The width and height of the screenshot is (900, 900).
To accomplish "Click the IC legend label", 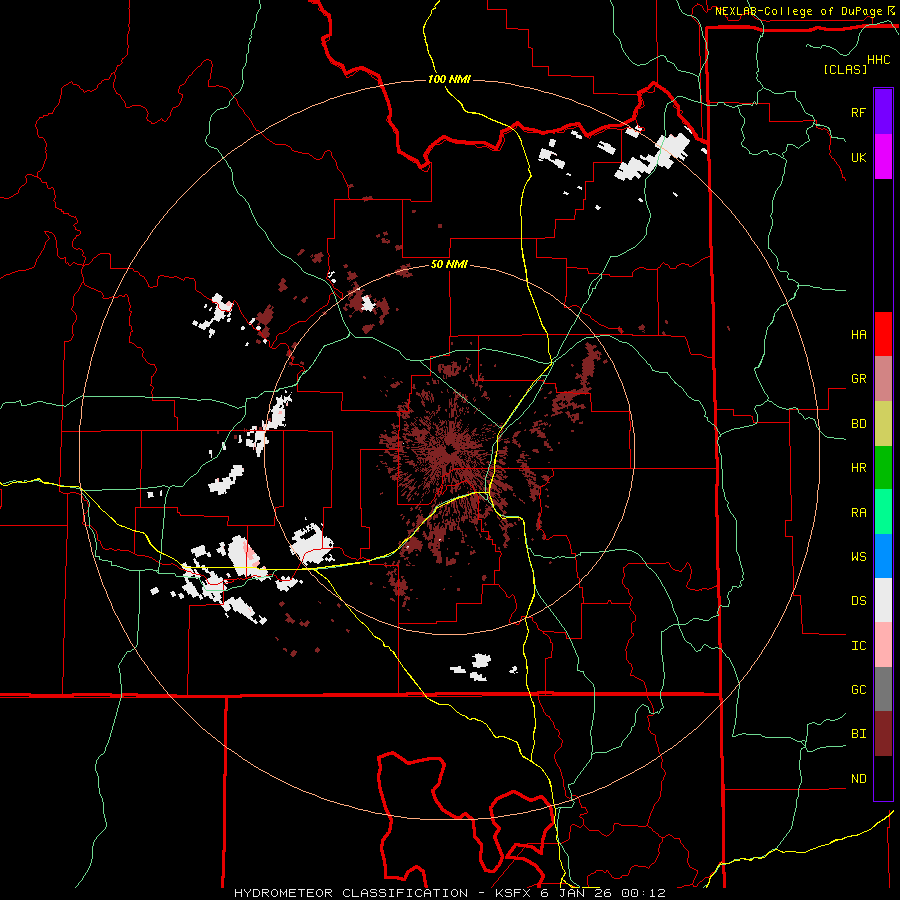I will [858, 646].
